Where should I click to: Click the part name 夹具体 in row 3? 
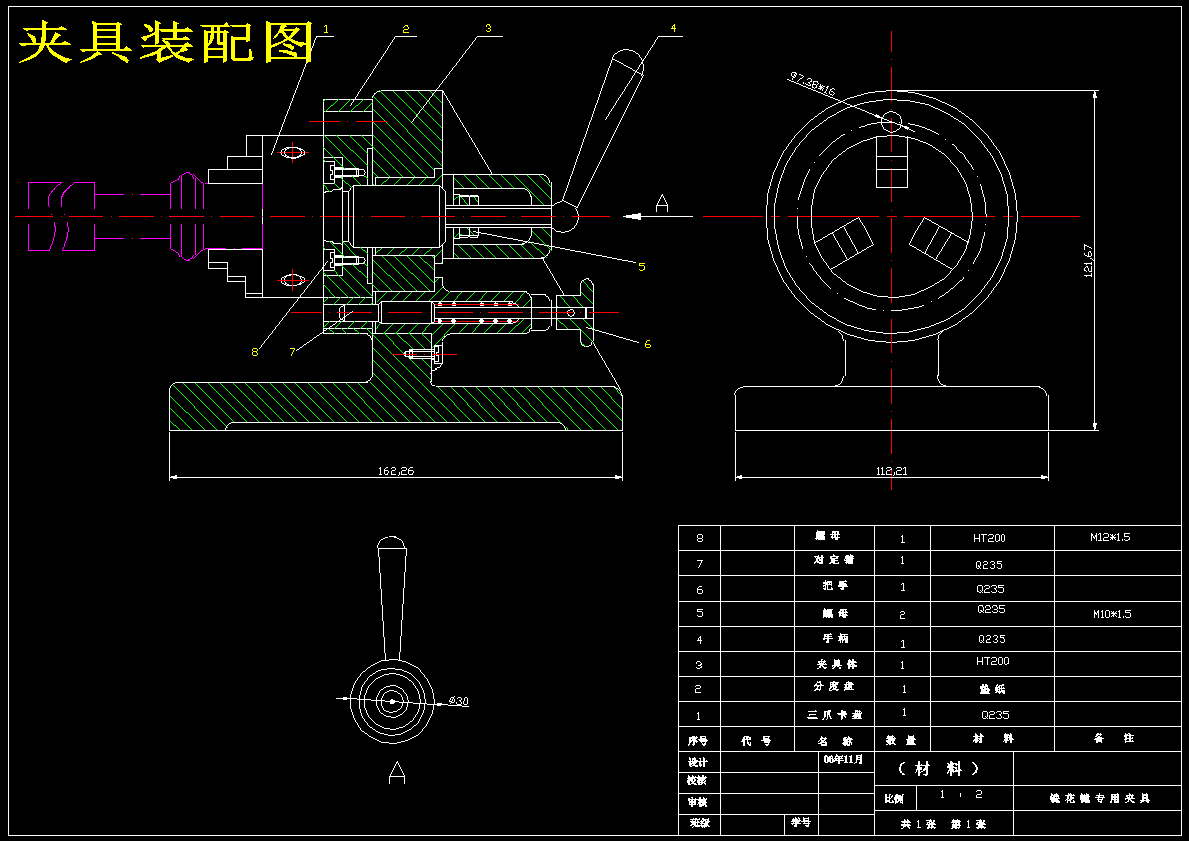click(837, 664)
